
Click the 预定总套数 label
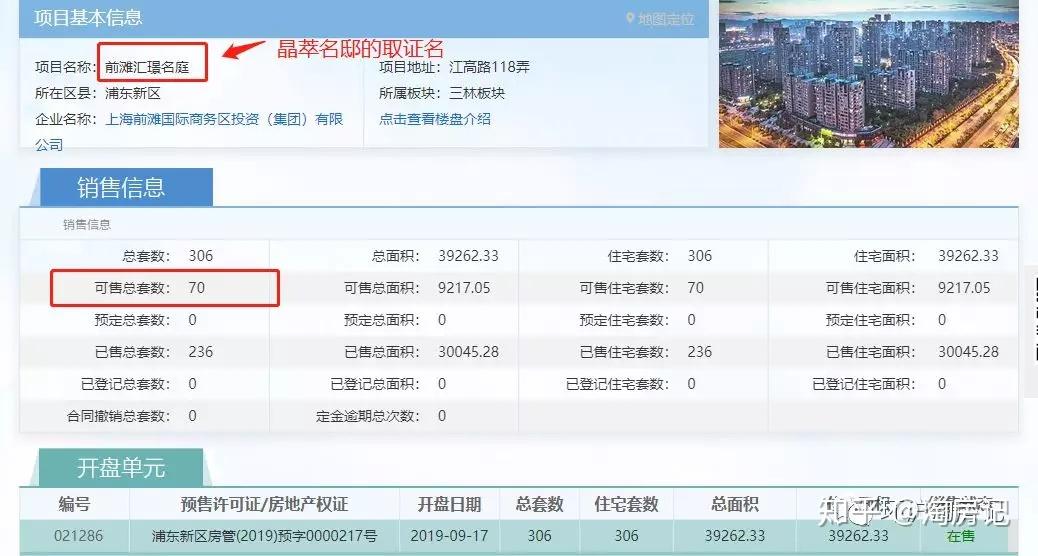[132, 320]
